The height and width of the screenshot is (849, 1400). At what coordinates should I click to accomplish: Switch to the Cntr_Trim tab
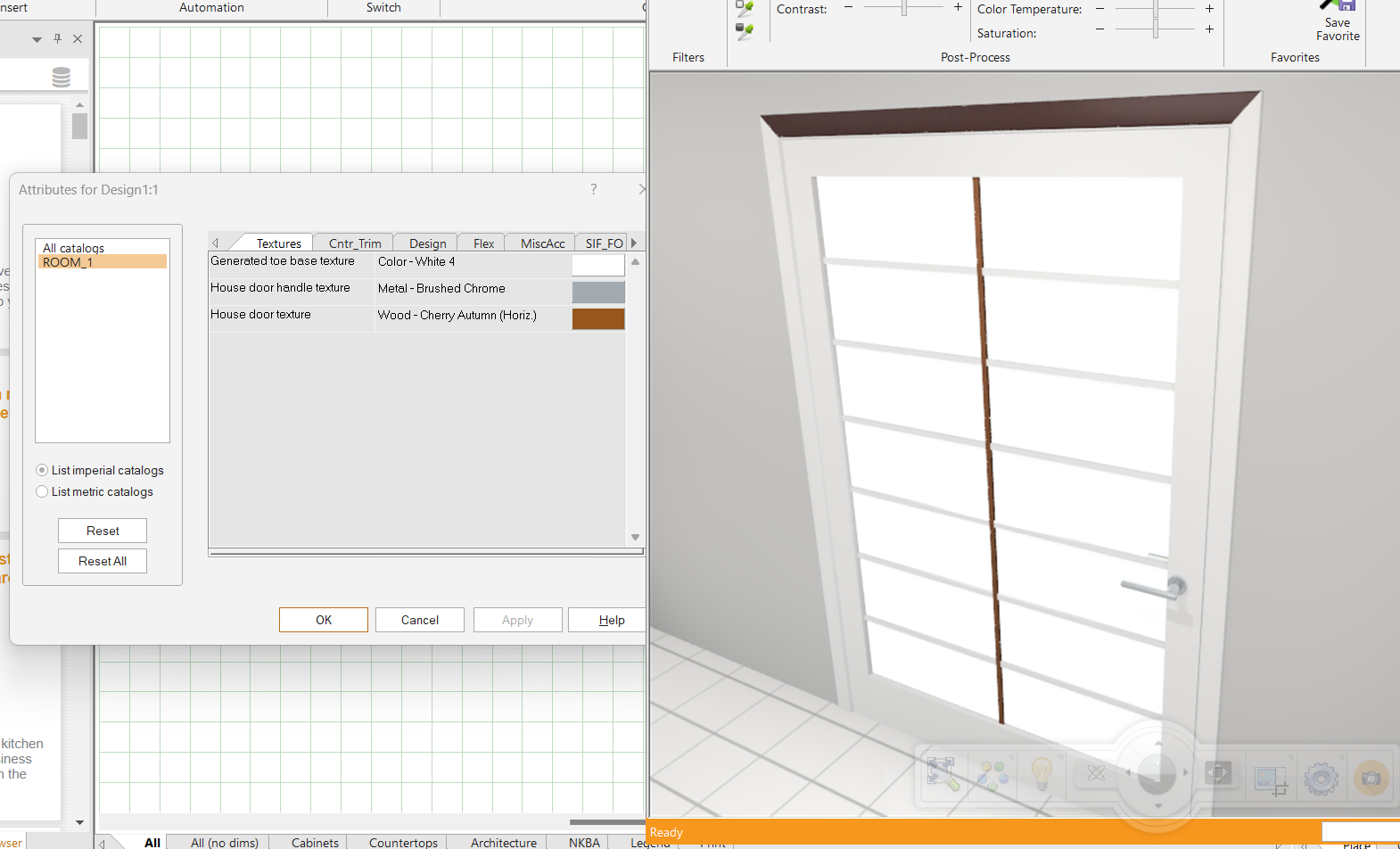354,243
